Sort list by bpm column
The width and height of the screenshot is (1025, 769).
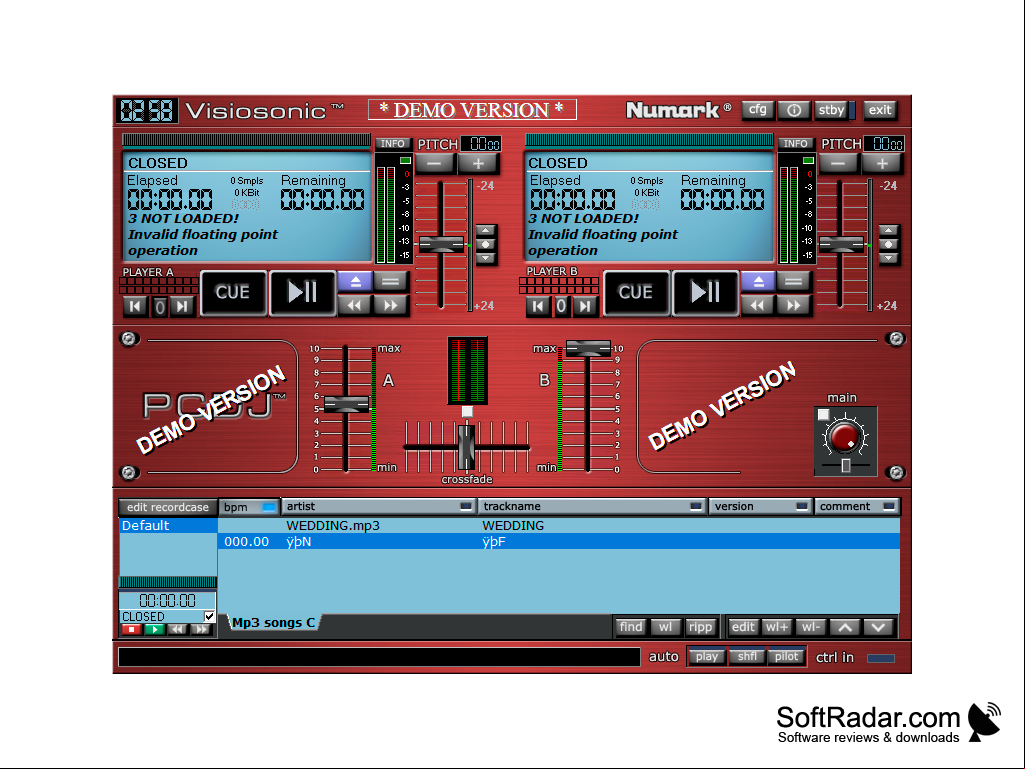(x=249, y=507)
